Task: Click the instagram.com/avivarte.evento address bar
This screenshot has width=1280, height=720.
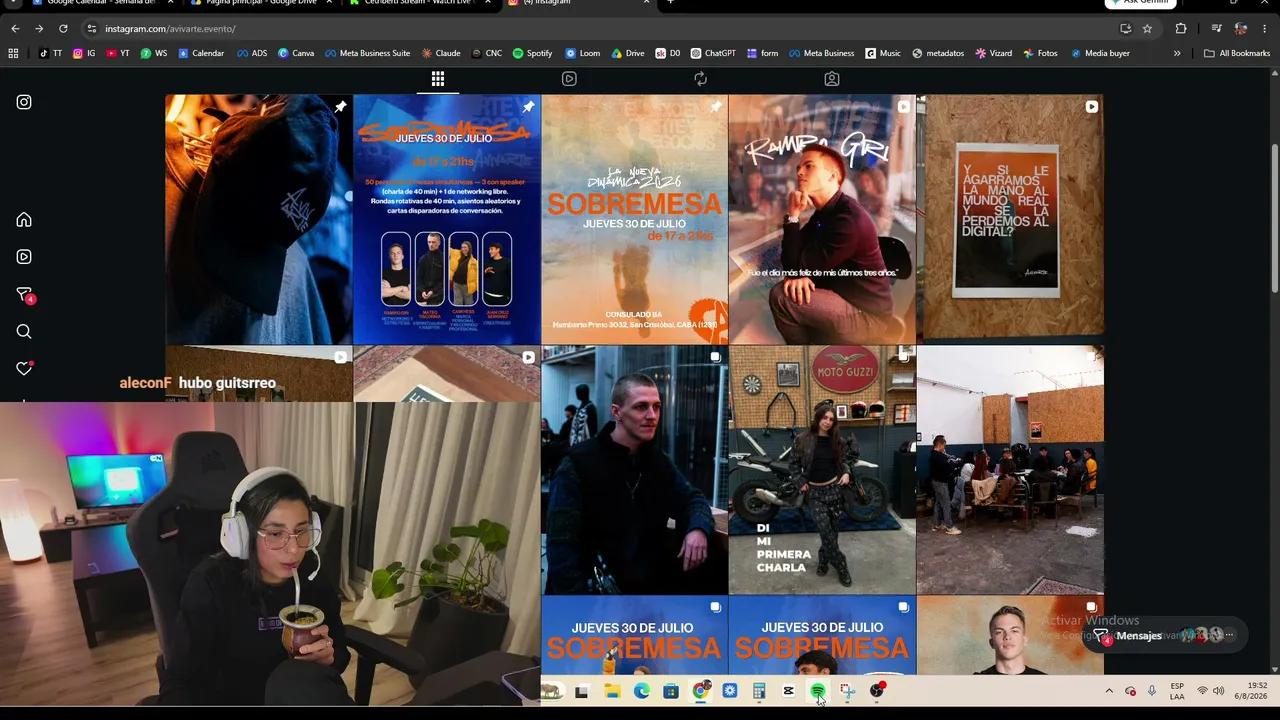Action: point(600,29)
